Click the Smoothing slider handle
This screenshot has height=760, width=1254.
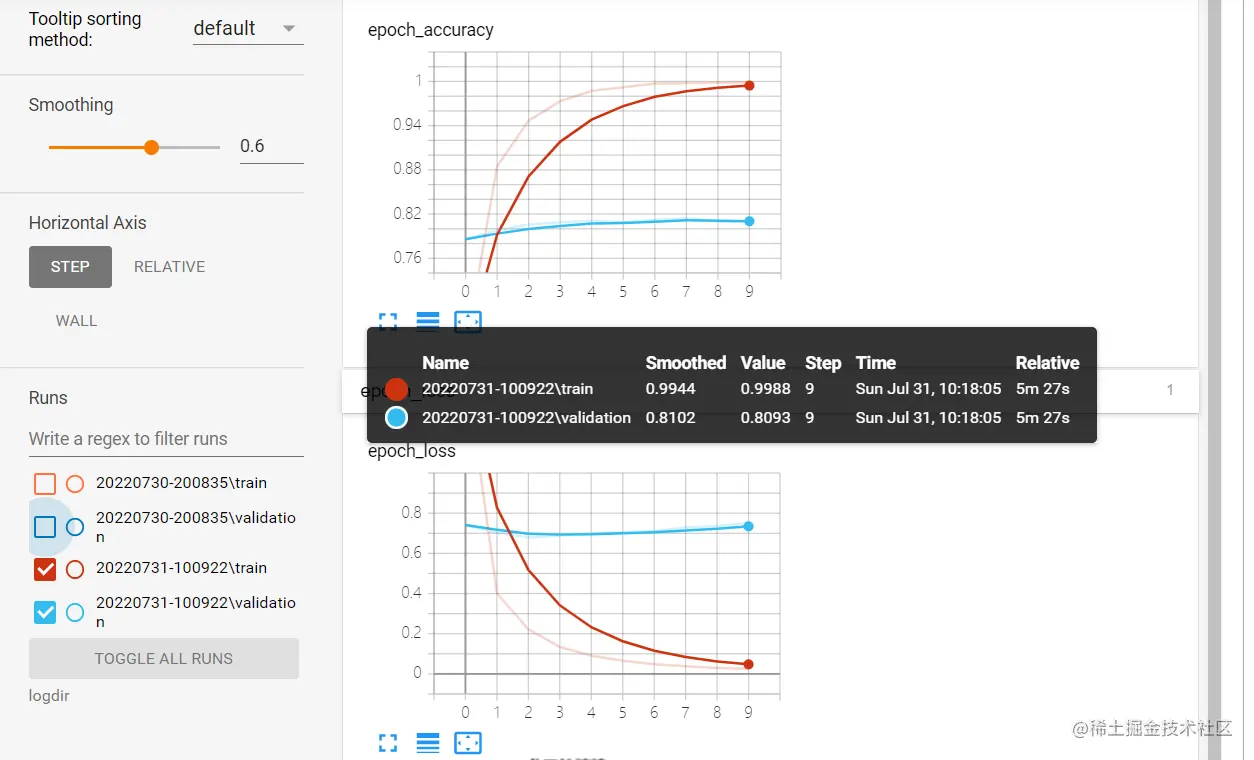[x=151, y=147]
